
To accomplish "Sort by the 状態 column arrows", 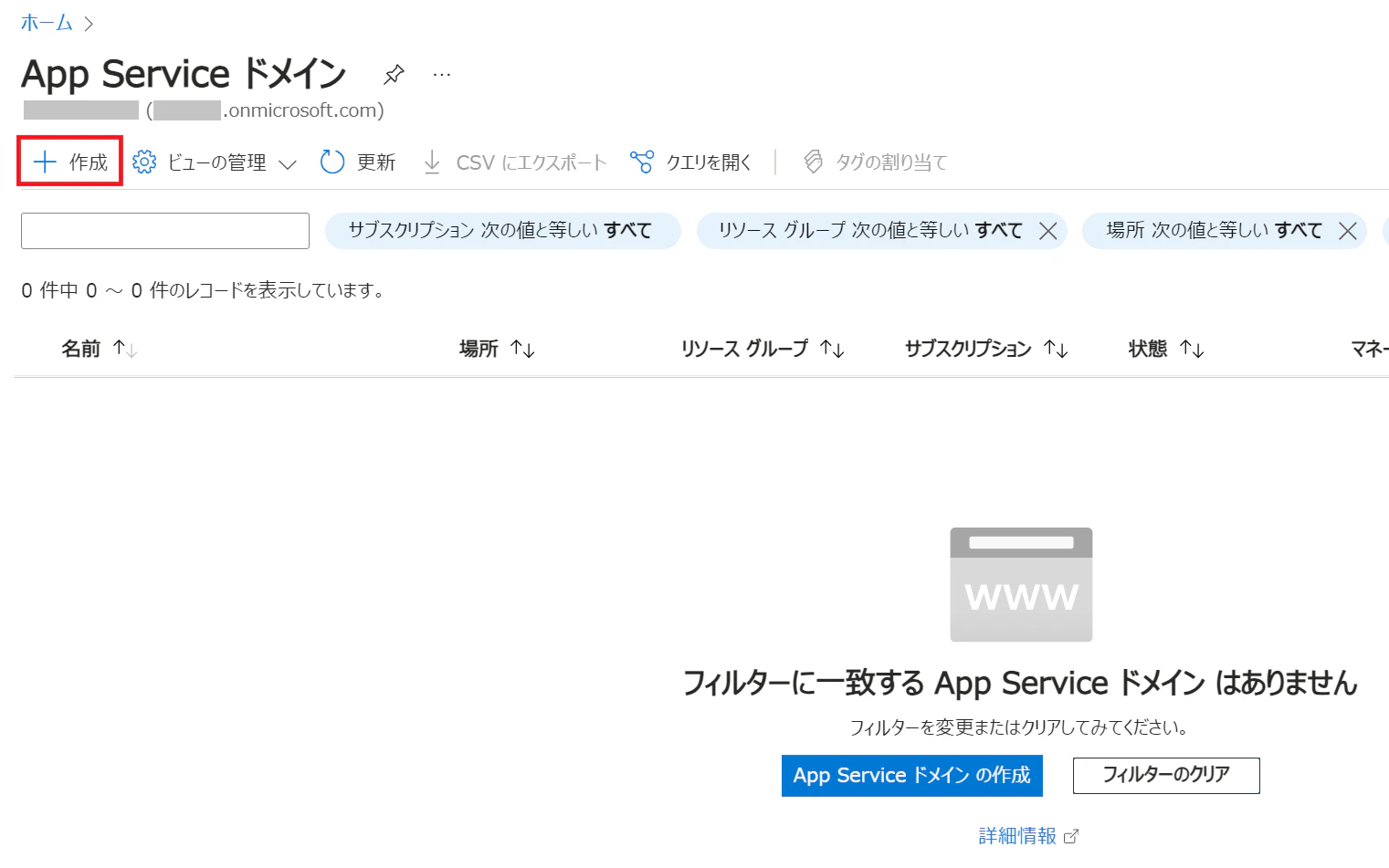I will point(1192,349).
